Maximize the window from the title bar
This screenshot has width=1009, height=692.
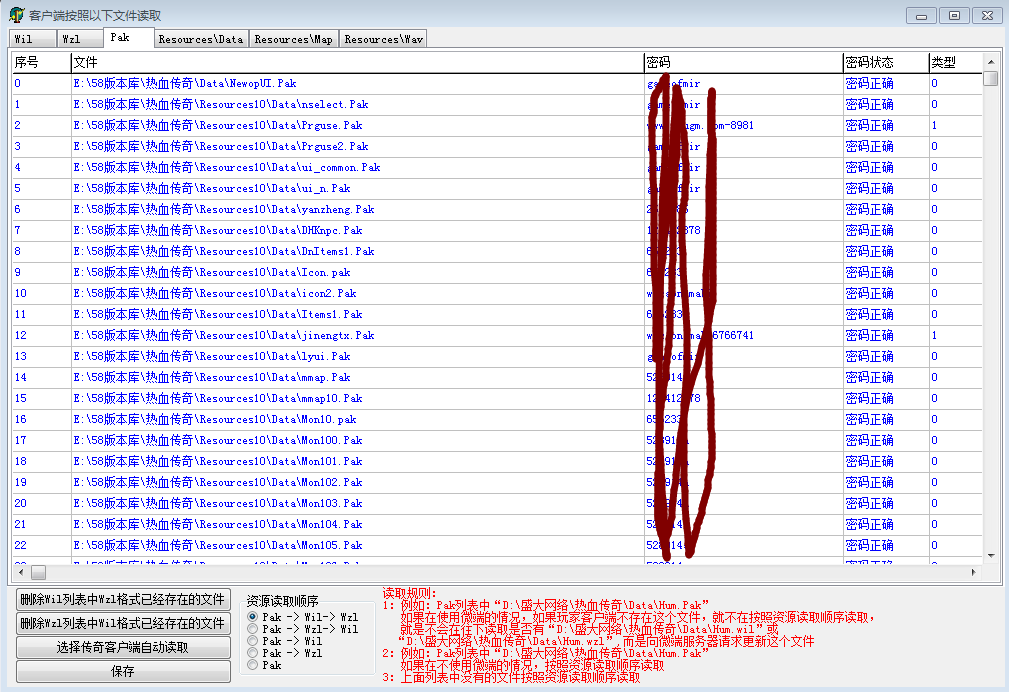click(x=954, y=15)
